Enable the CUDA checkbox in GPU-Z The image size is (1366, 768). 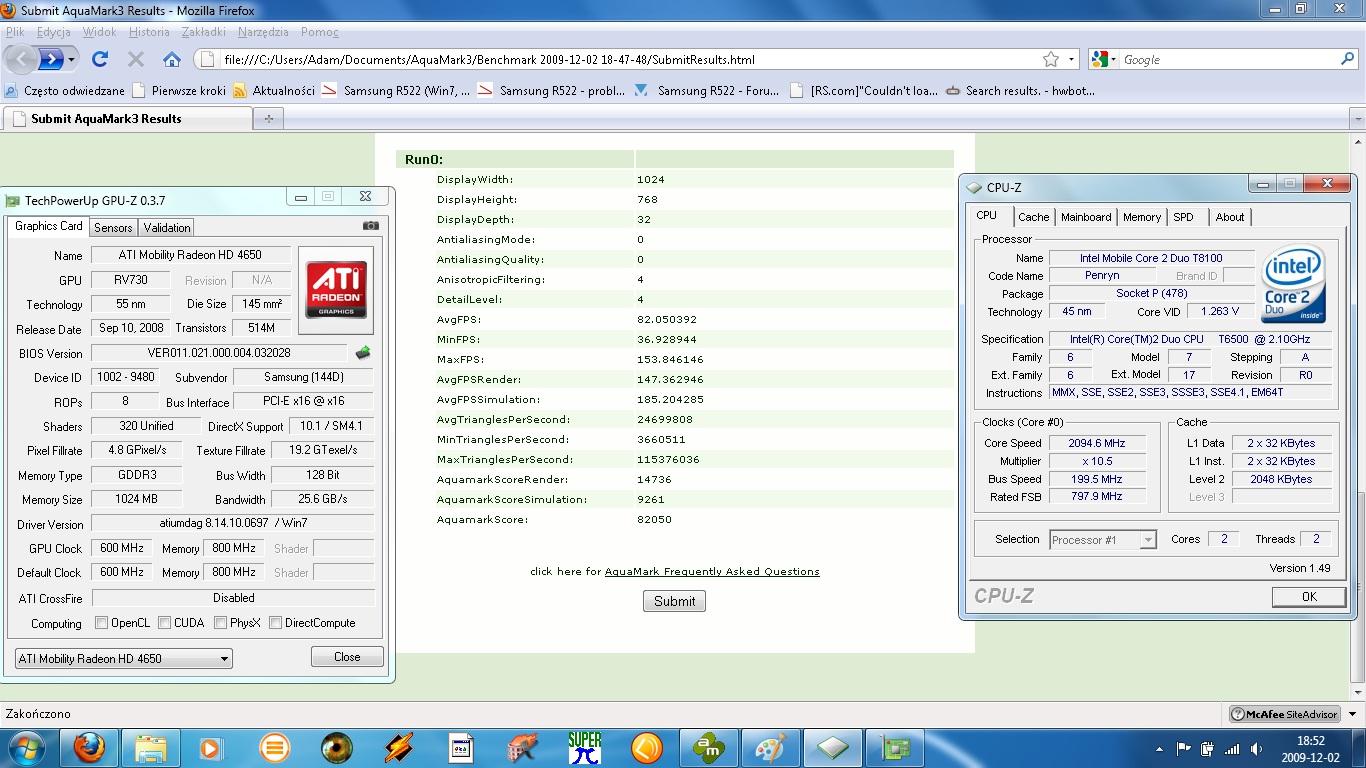click(164, 623)
